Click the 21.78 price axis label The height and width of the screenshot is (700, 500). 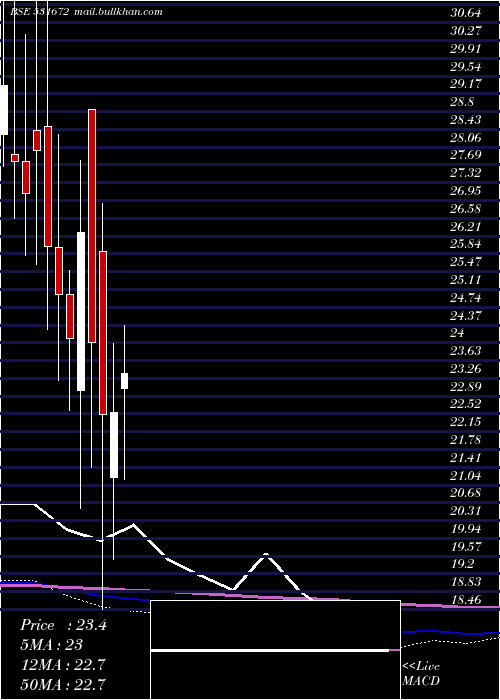[466, 439]
